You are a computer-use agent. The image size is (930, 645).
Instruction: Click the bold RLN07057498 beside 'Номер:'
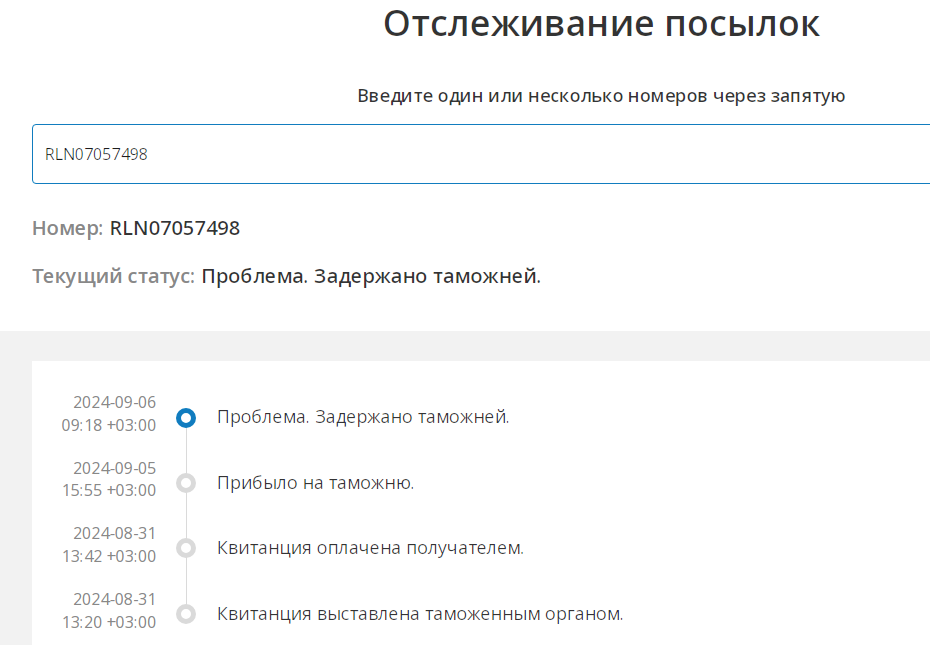coord(175,228)
